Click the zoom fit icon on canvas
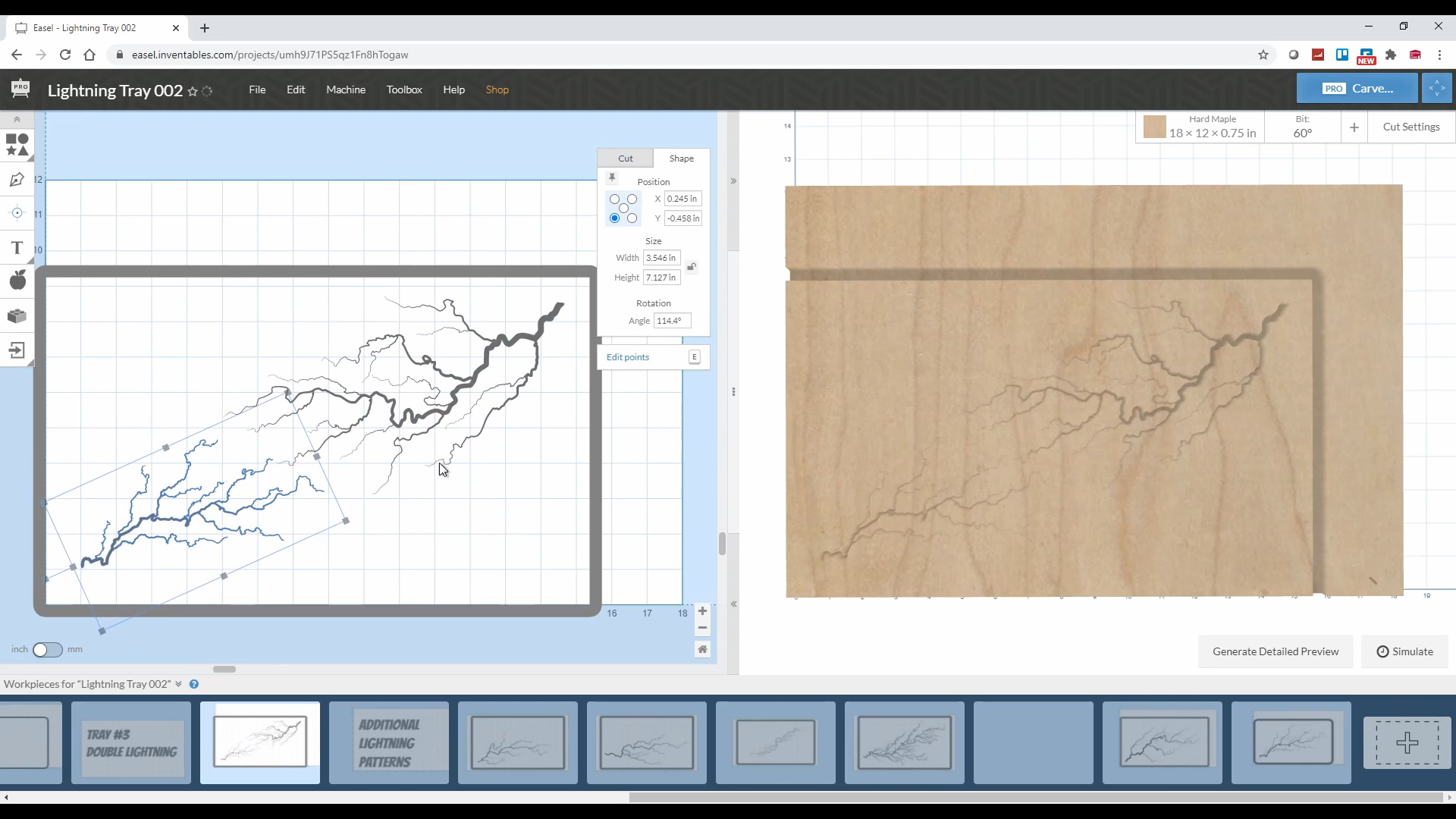 click(x=702, y=650)
